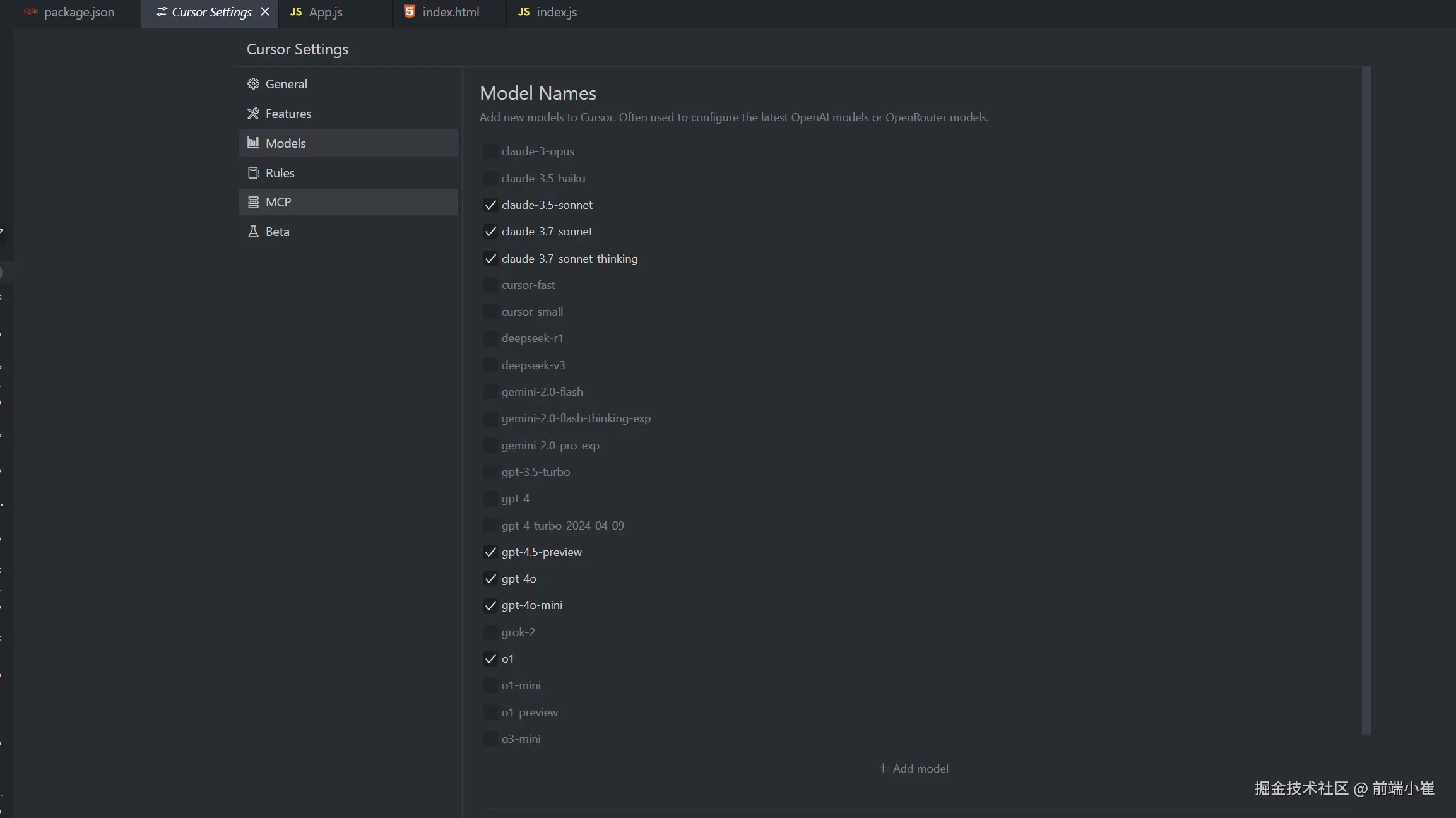Enable the claude-3-opus checkbox

[x=490, y=151]
